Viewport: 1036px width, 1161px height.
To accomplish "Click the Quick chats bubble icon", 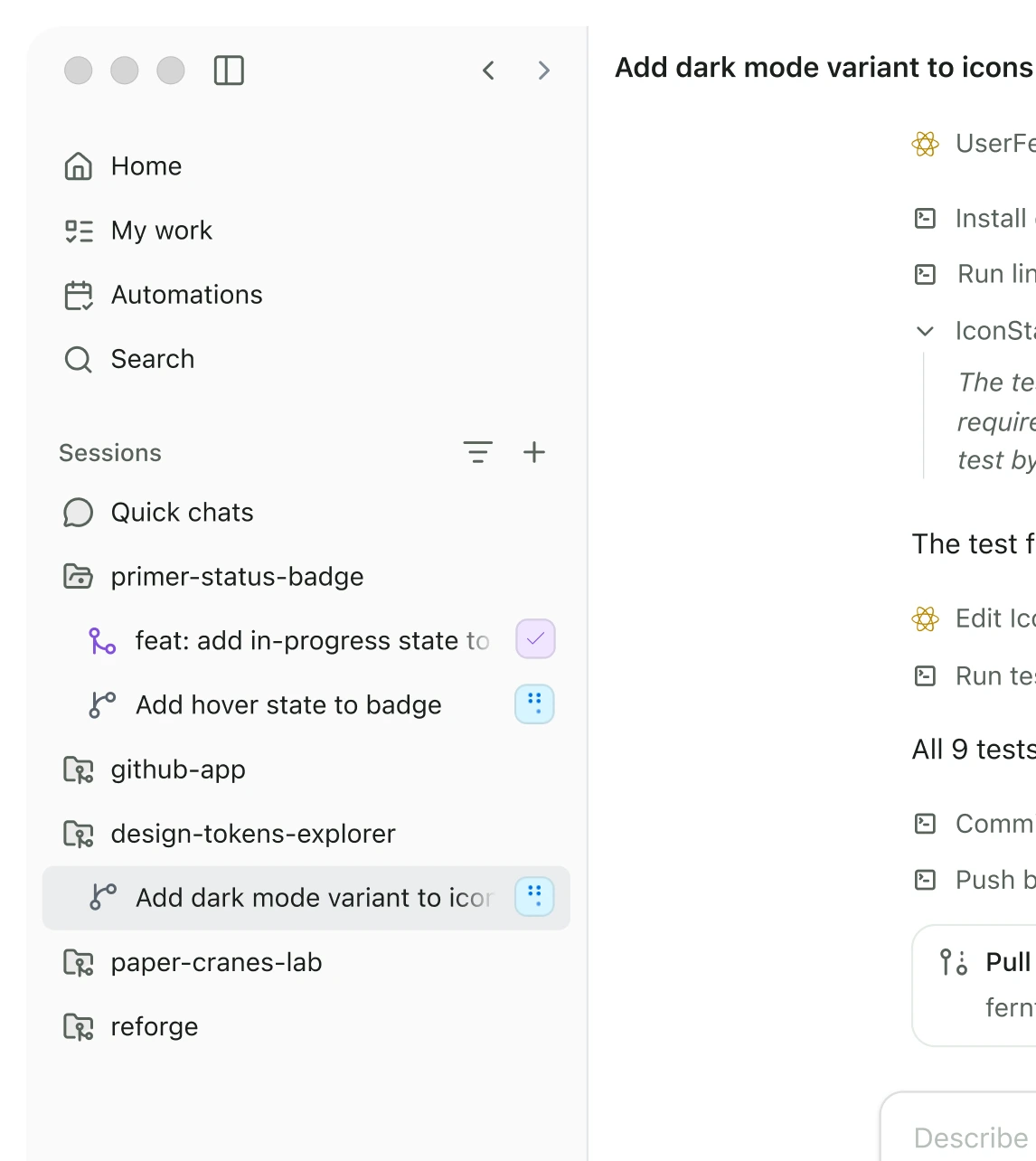I will 79,513.
